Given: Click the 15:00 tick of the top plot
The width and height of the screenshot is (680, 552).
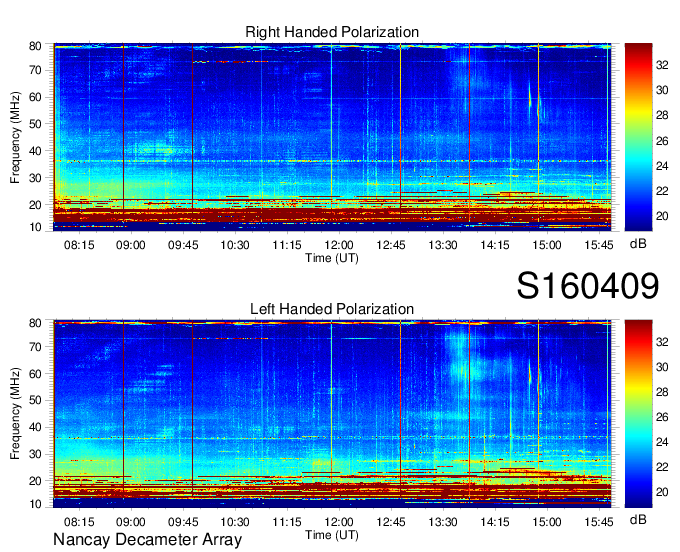Looking at the screenshot, I should (547, 245).
